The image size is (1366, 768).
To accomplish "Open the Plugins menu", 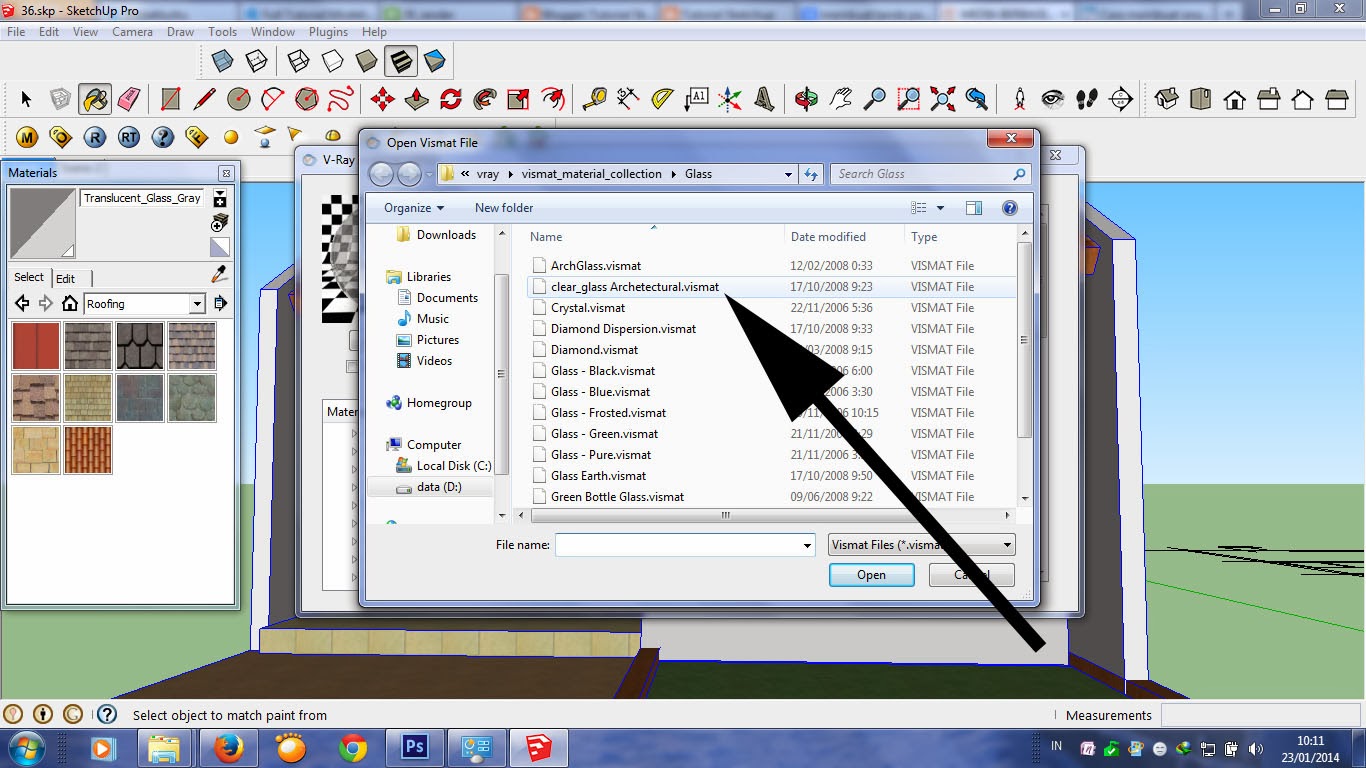I will (328, 32).
